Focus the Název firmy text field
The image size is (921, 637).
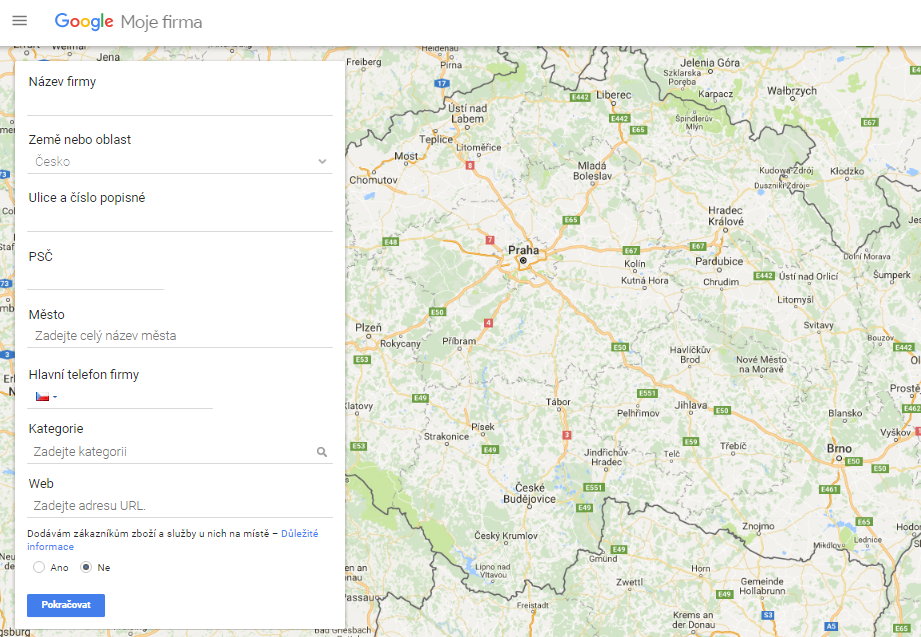pyautogui.click(x=180, y=104)
